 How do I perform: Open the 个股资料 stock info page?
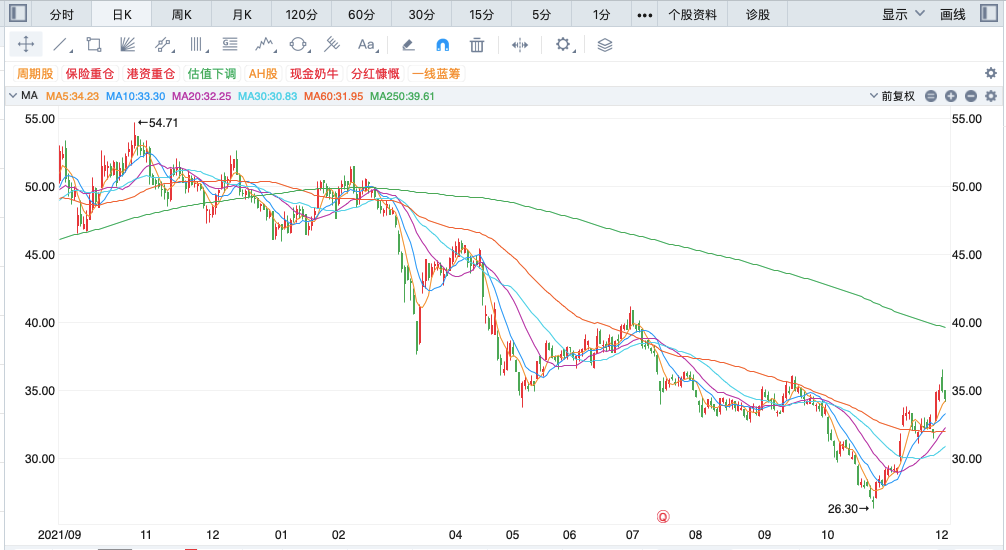pos(693,14)
